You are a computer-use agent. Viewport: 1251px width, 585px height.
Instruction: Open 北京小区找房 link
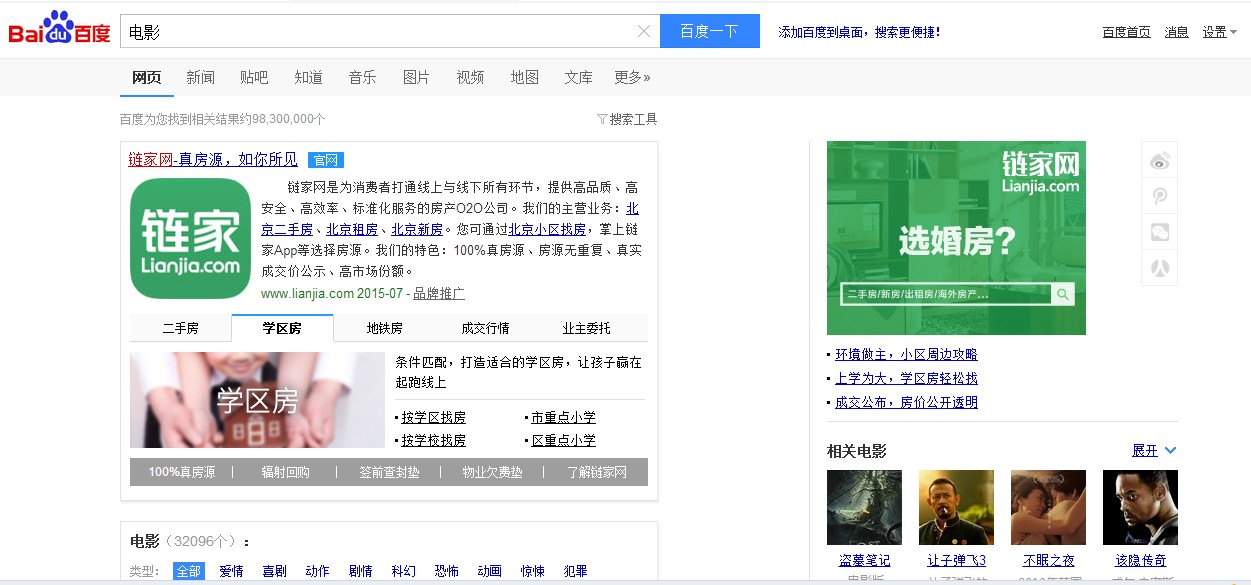pos(547,229)
